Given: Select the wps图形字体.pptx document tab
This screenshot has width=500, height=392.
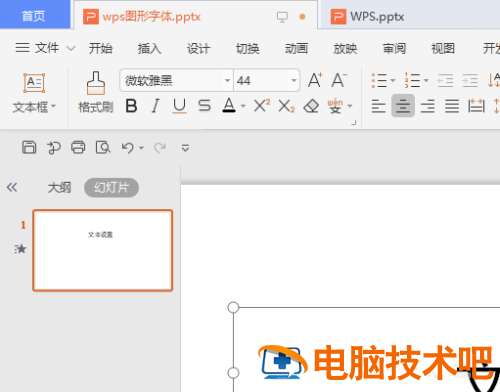Looking at the screenshot, I should pos(195,16).
